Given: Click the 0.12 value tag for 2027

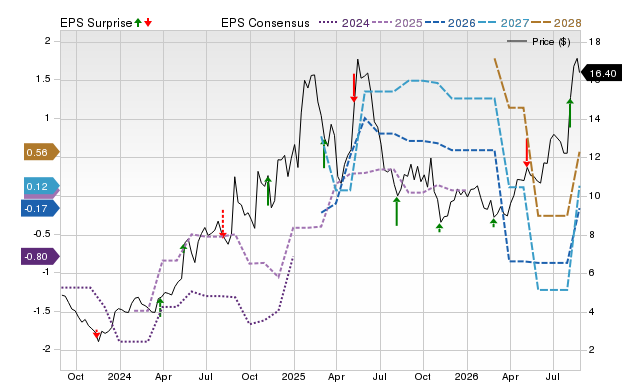Looking at the screenshot, I should point(42,187).
